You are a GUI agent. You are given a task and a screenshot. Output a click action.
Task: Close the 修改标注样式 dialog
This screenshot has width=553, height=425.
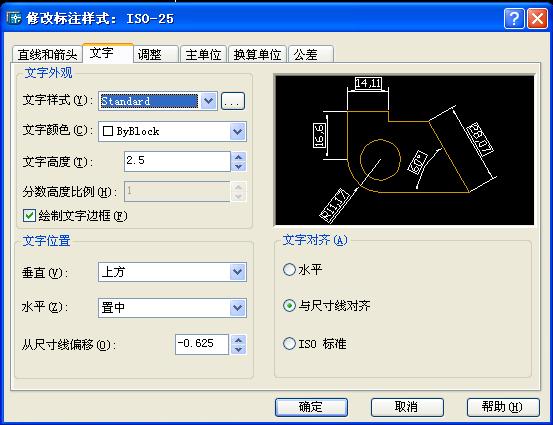pos(537,18)
